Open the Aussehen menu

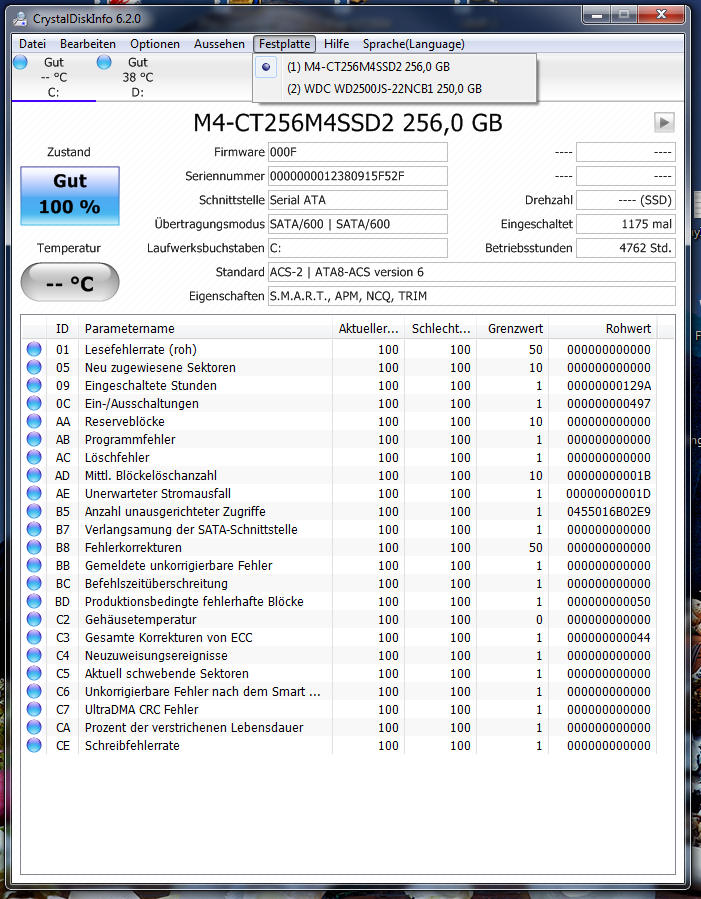click(220, 44)
